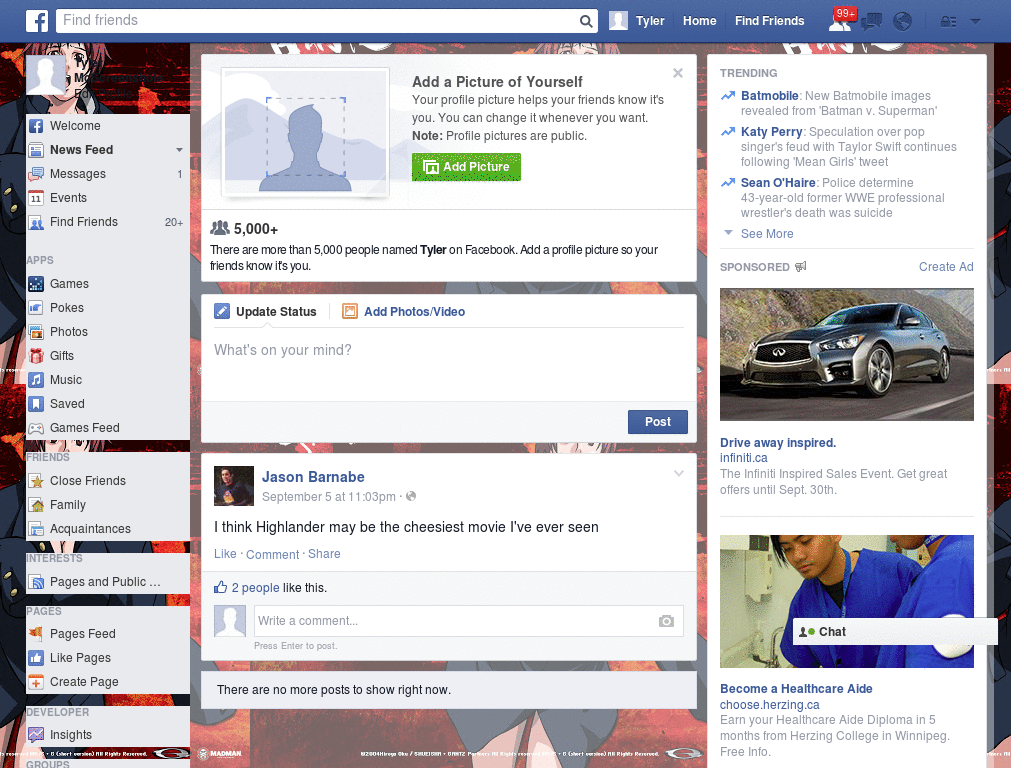Viewport: 1024px width, 768px height.
Task: Click the sponsored megaphone icon
Action: [x=801, y=266]
